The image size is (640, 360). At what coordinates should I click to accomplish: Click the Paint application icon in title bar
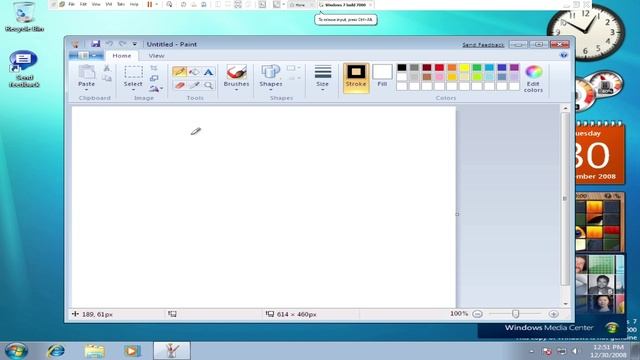point(75,44)
